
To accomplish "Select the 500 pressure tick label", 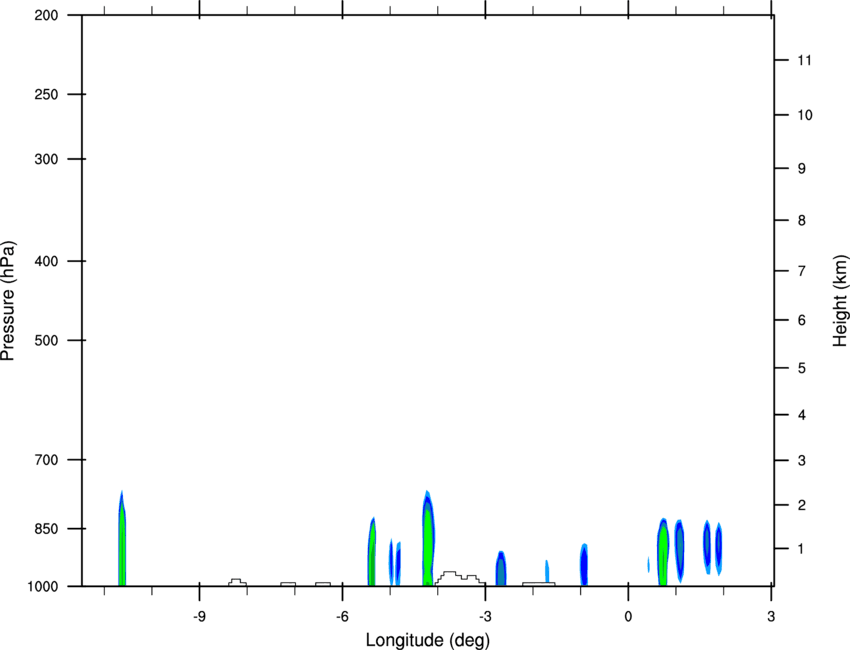I will [46, 340].
